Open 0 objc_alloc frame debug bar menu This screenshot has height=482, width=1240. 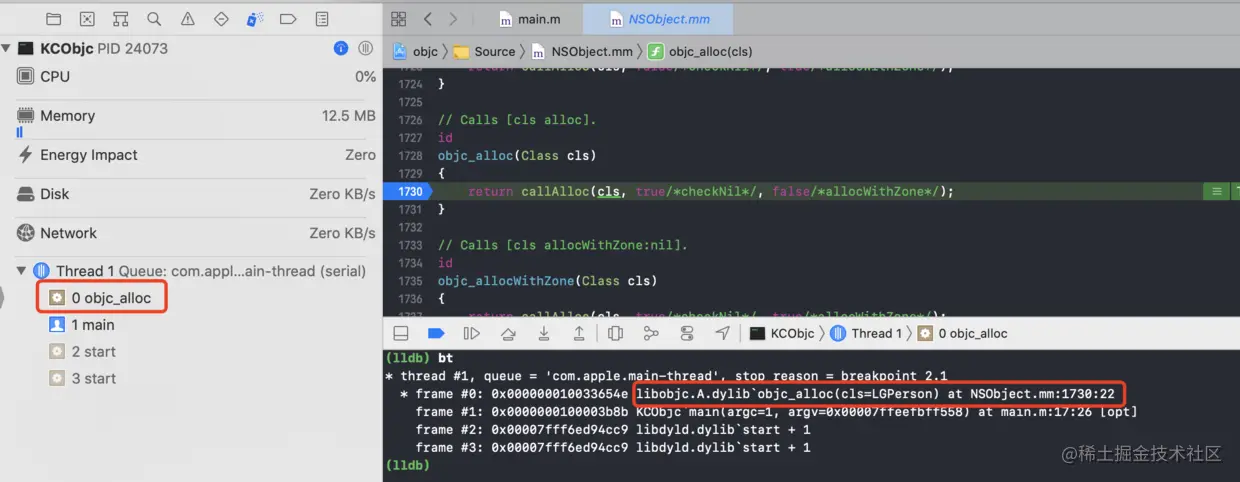pyautogui.click(x=962, y=333)
